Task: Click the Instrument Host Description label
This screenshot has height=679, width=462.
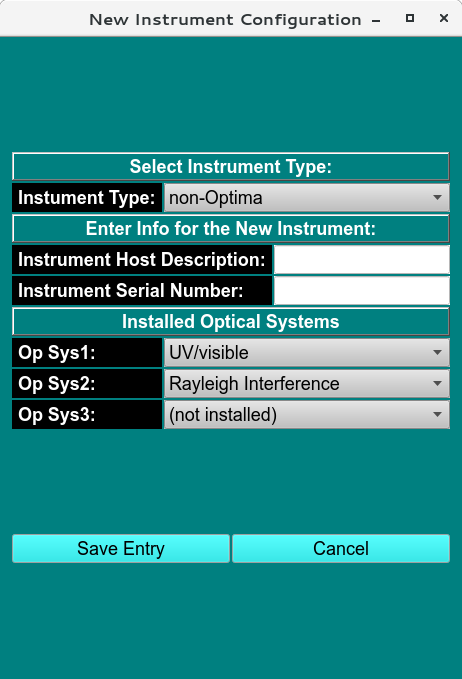Action: pyautogui.click(x=142, y=260)
